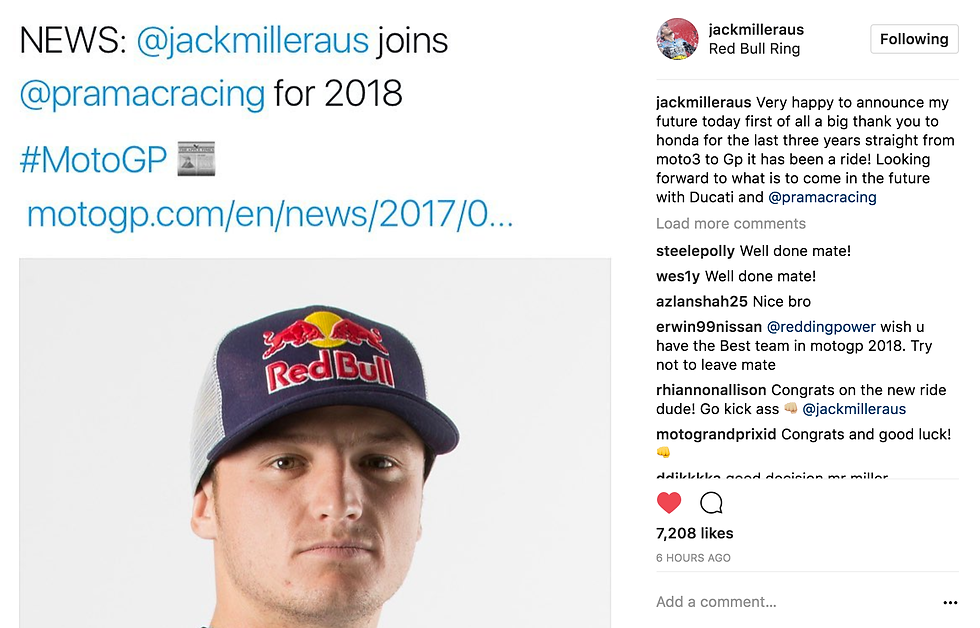
Task: Open @pramacracing mention in the caption
Action: 822,197
